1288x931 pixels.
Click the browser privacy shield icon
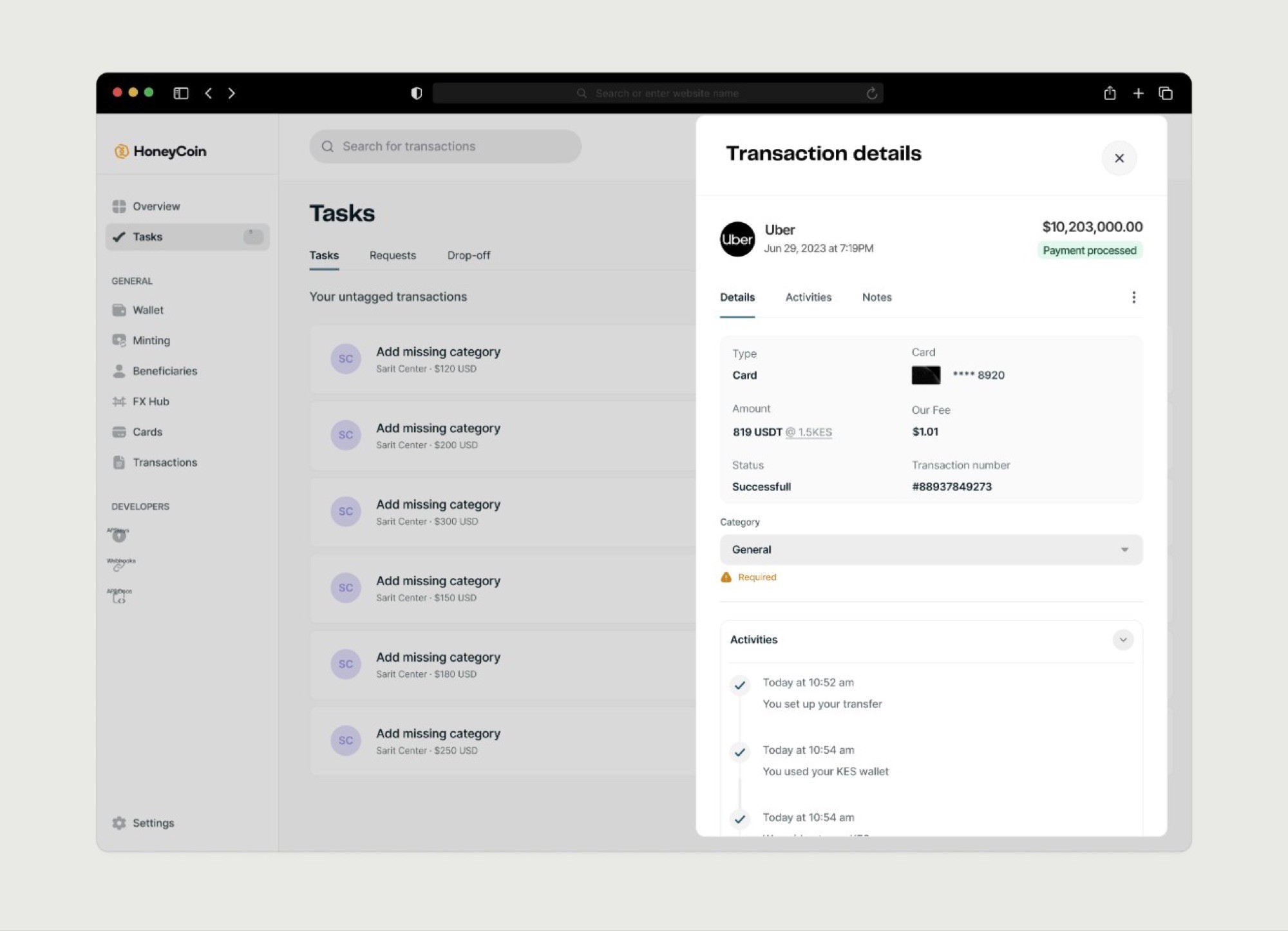pyautogui.click(x=417, y=93)
